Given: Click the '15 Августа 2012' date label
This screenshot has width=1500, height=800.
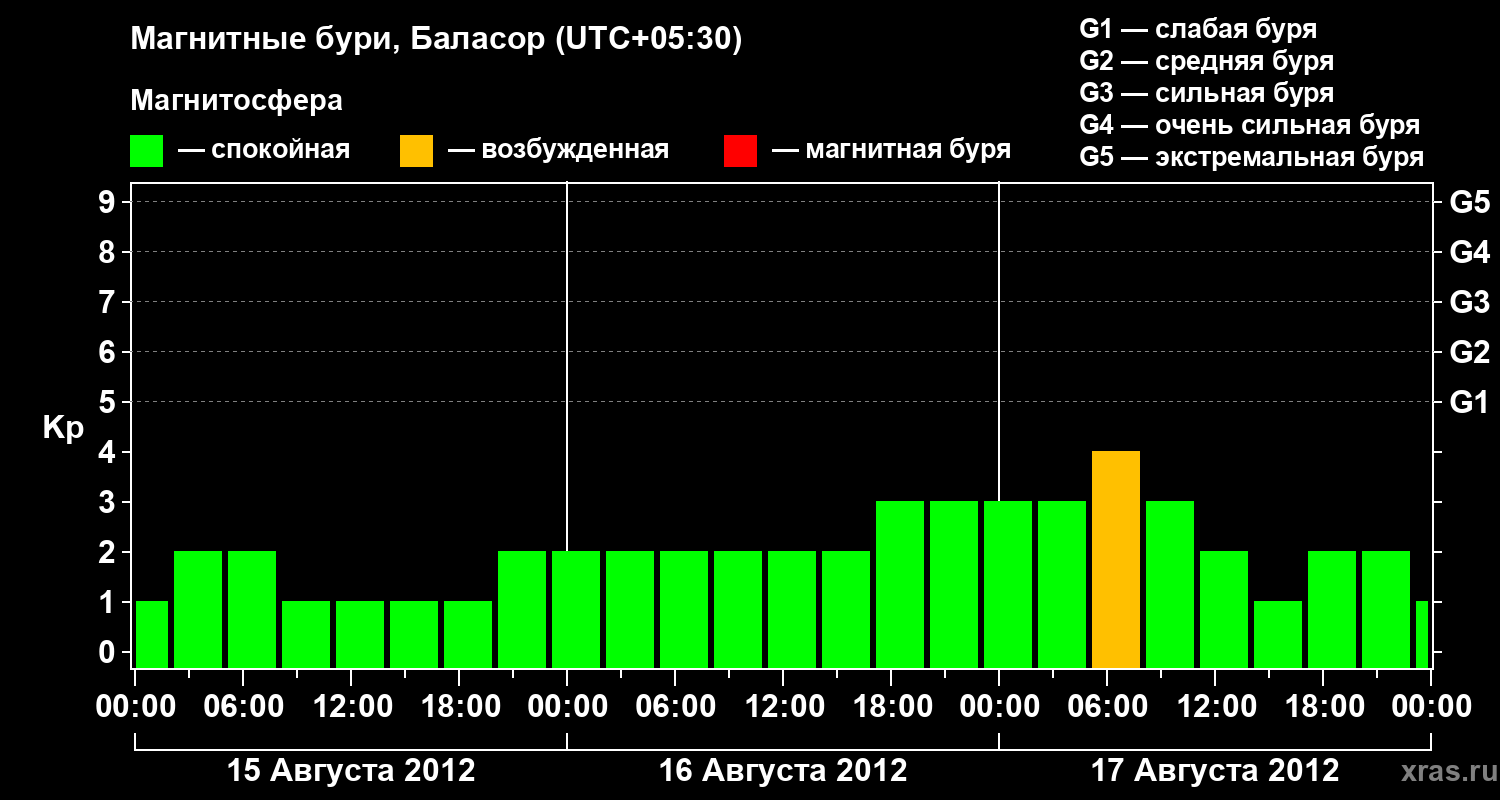Looking at the screenshot, I should 351,771.
